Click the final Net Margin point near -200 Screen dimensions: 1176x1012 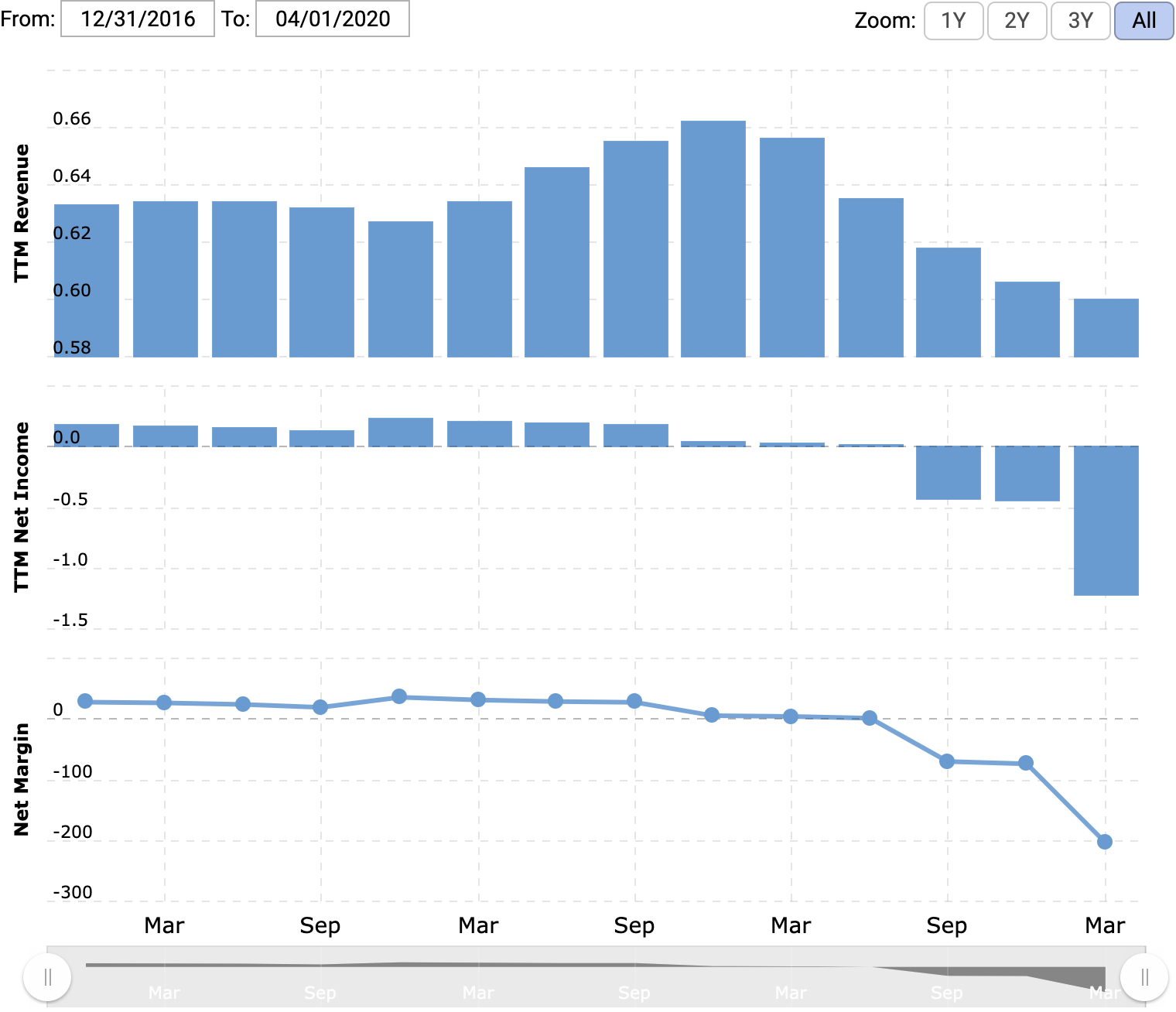1105,842
